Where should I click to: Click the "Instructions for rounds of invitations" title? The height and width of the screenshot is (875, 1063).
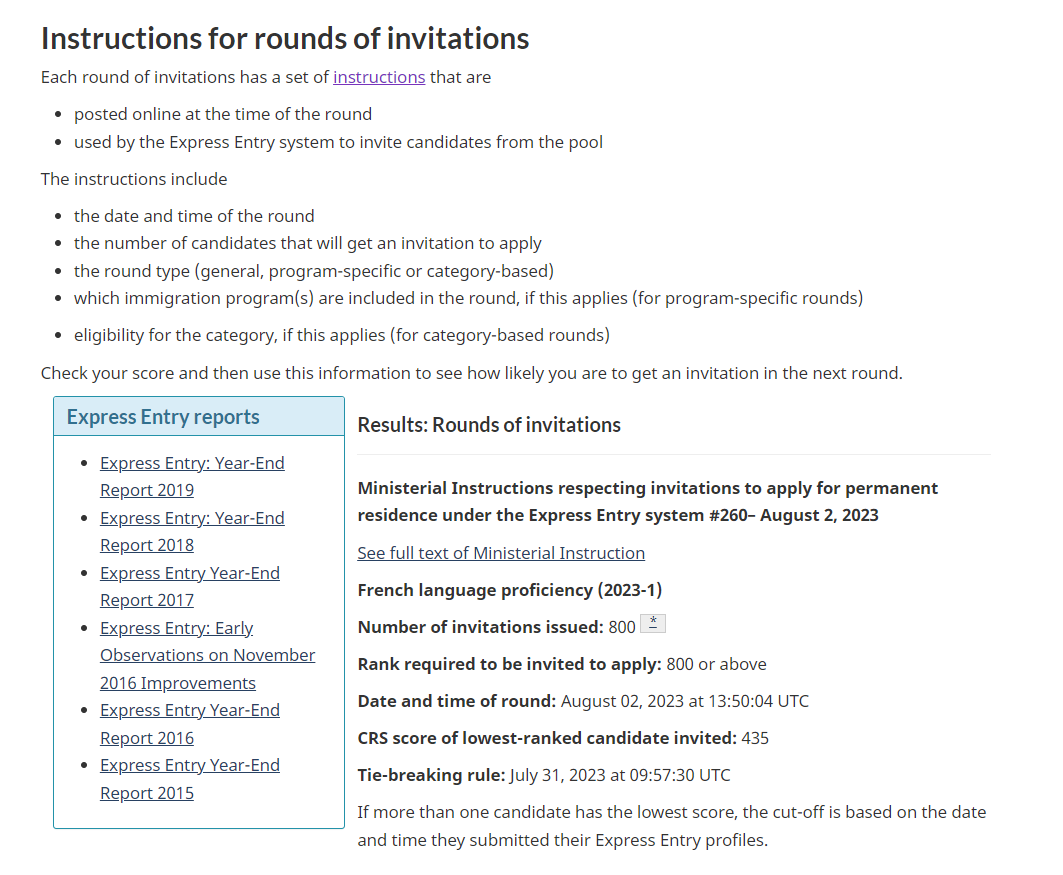tap(285, 38)
